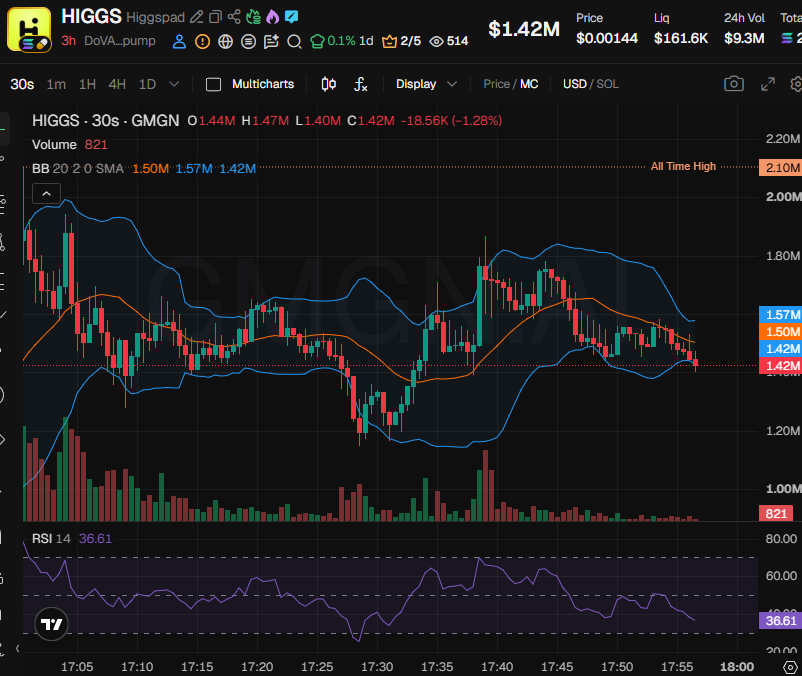Switch to the 1m timeframe
The width and height of the screenshot is (802, 676).
tap(56, 84)
